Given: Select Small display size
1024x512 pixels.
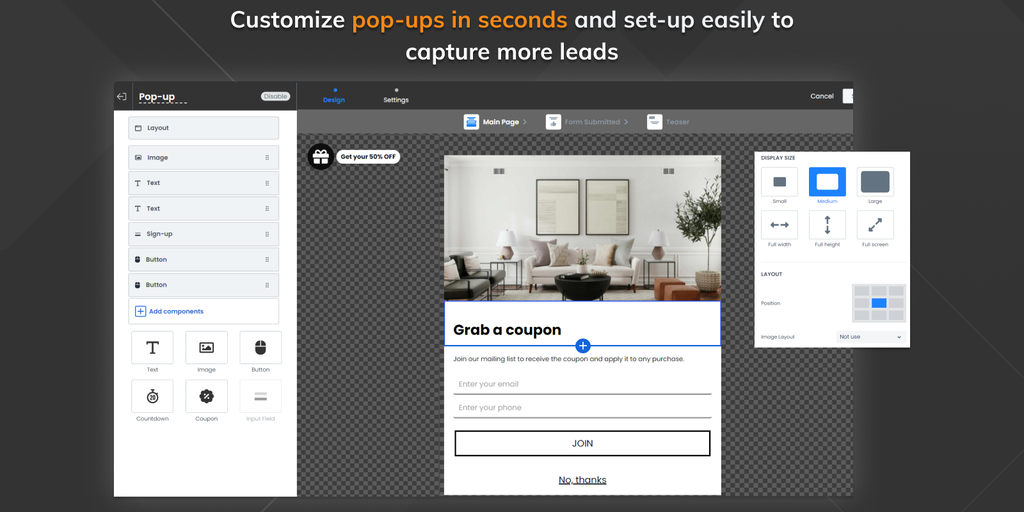Looking at the screenshot, I should click(x=779, y=182).
